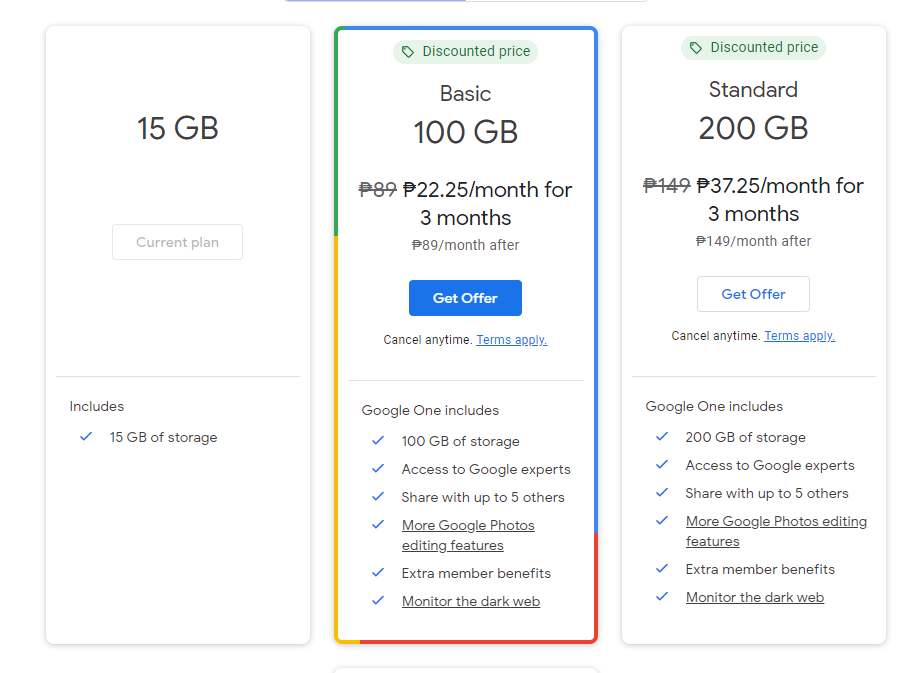Click the disabled Current plan button
The width and height of the screenshot is (924, 673).
(x=177, y=242)
